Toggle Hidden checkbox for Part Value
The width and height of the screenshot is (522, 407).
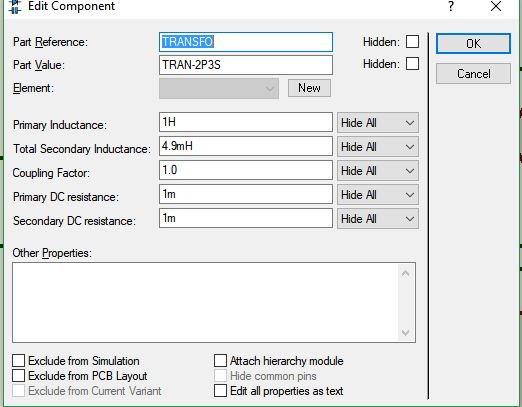pyautogui.click(x=412, y=64)
